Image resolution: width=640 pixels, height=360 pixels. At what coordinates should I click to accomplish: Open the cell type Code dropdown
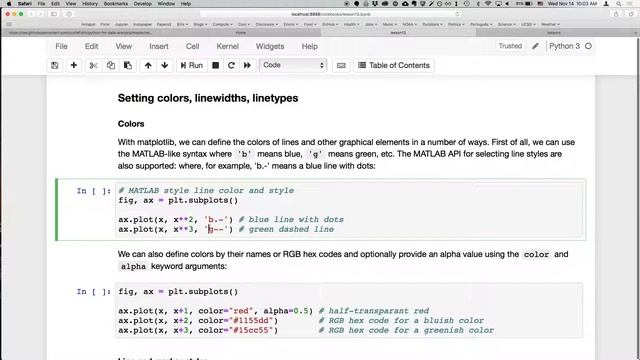coord(293,65)
